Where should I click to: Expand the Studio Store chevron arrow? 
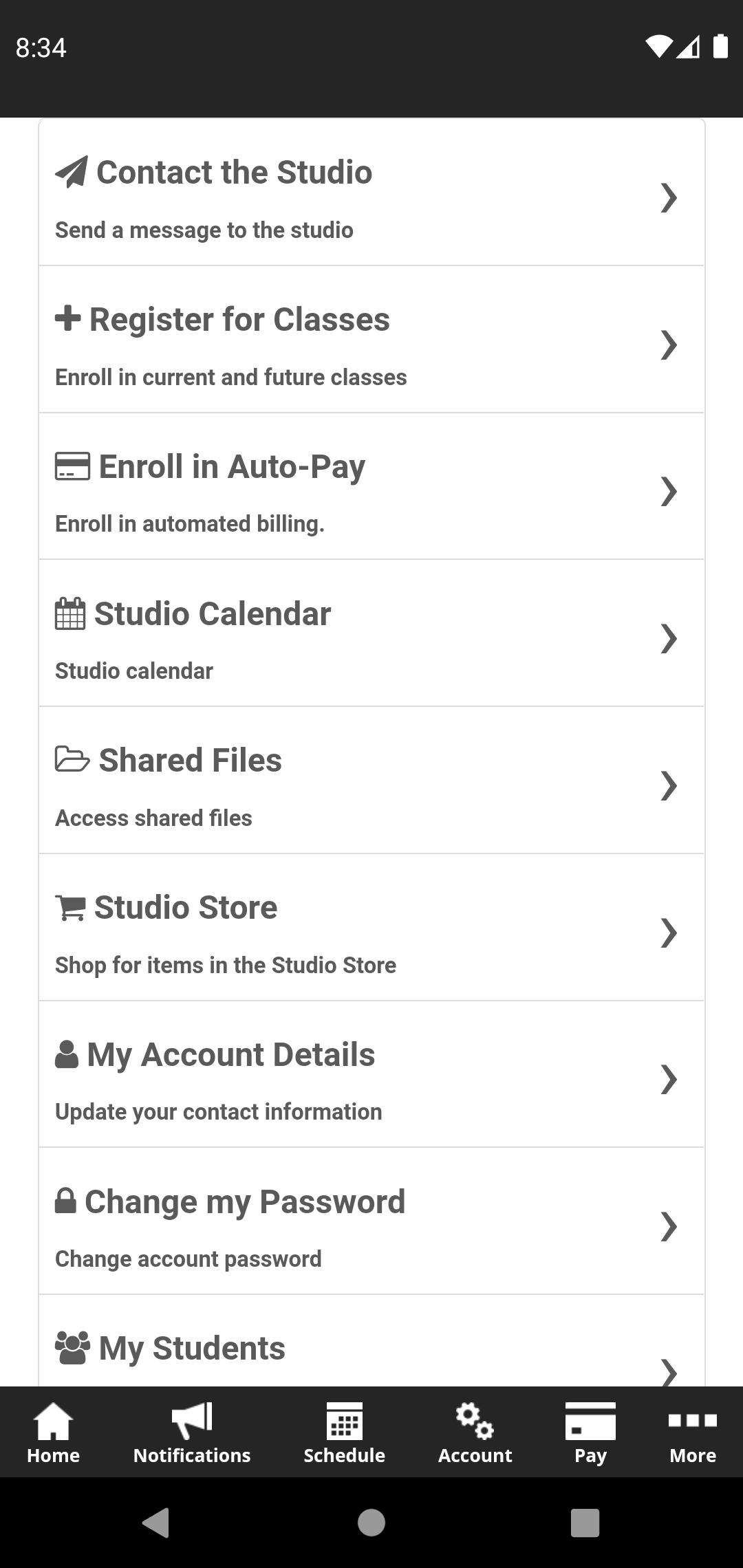point(669,933)
